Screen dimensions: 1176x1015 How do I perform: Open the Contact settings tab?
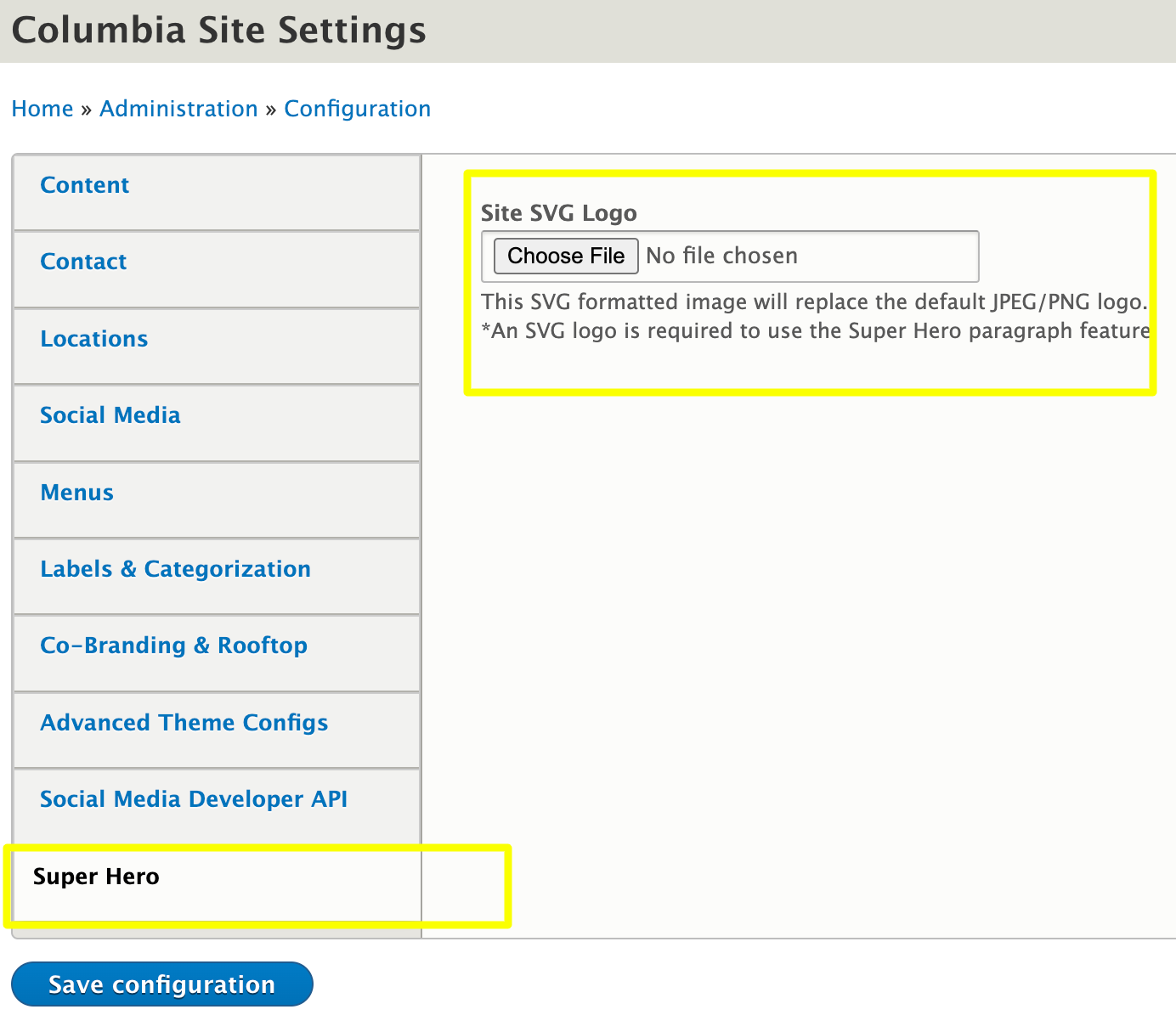pos(83,262)
